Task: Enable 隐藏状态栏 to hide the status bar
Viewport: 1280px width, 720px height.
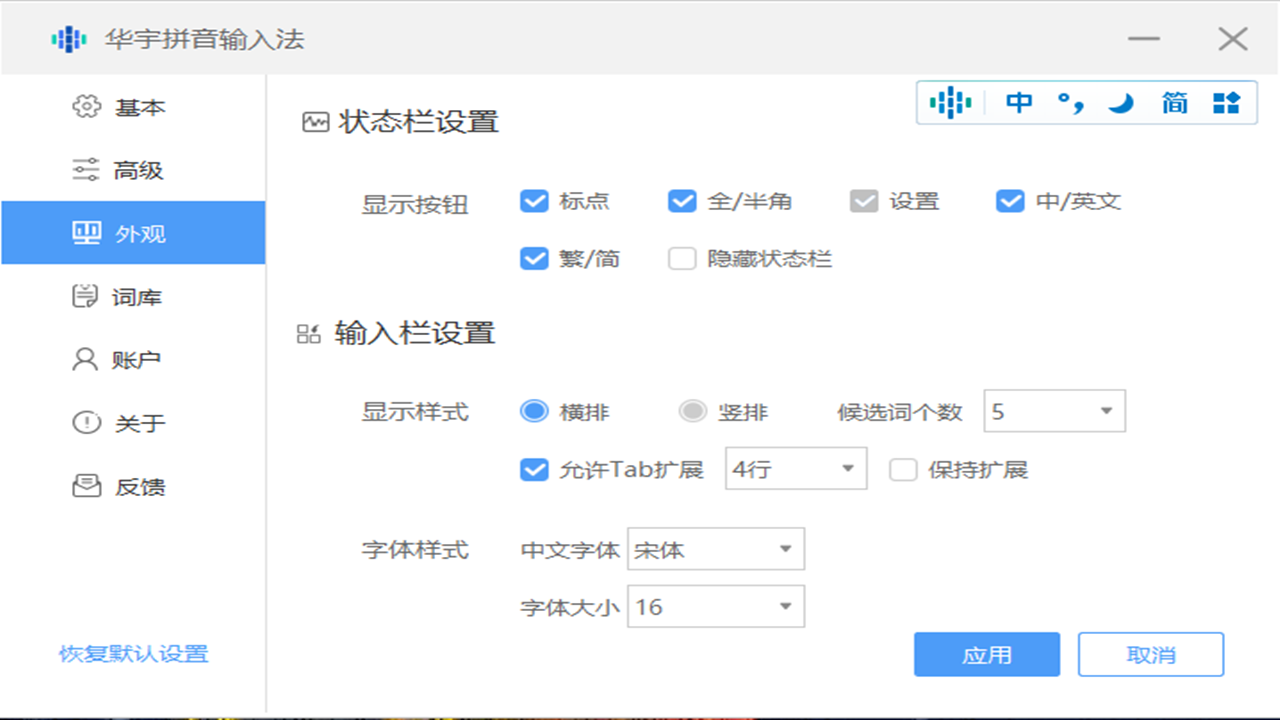Action: (x=681, y=258)
